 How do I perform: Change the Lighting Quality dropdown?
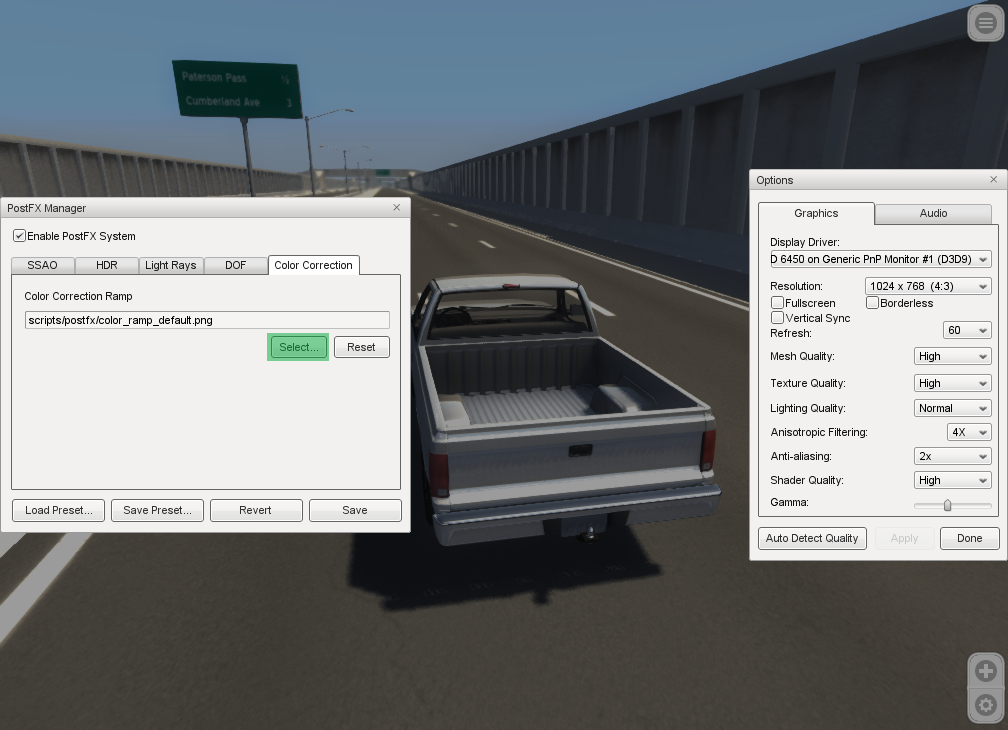(x=953, y=408)
